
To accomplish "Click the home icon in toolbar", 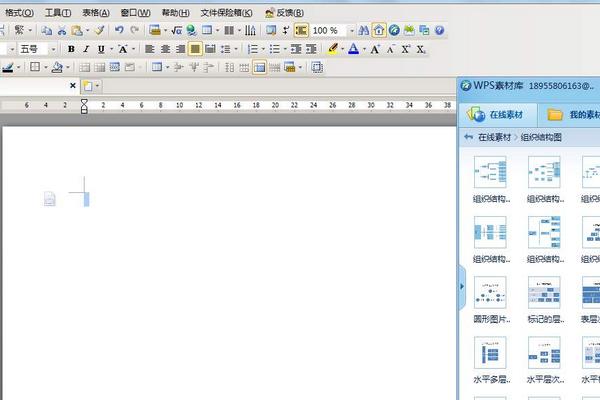I will click(x=379, y=31).
